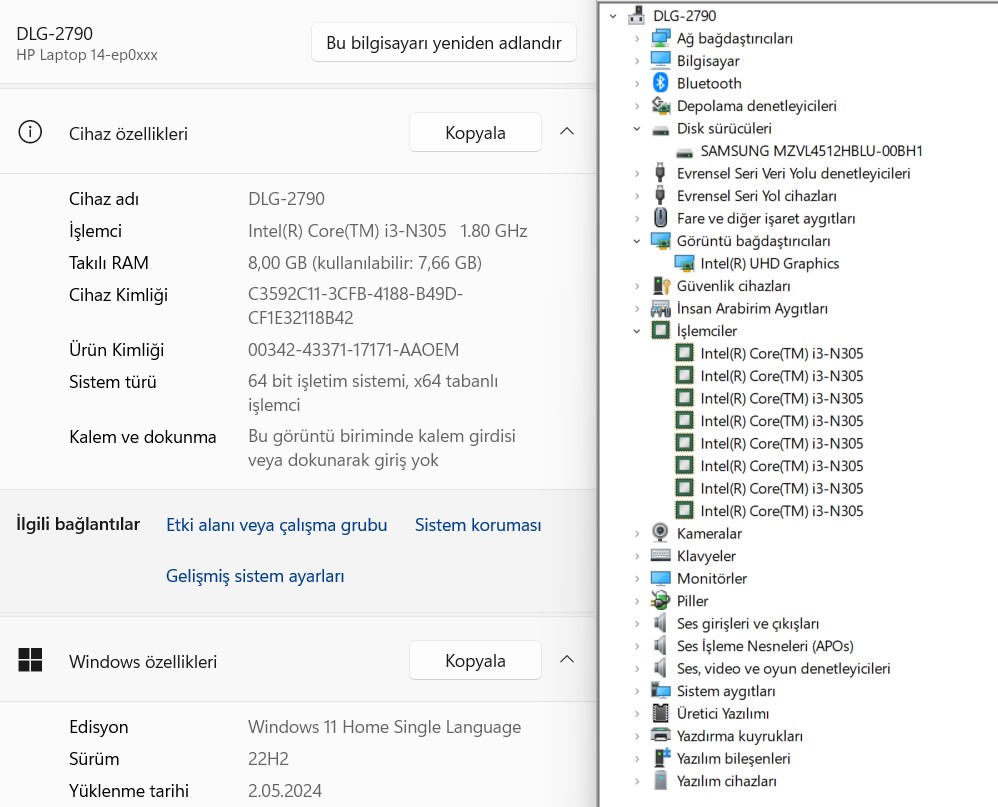Click the mouse icon for Fare ve diğer işaret aygıtları
Viewport: 998px width, 807px height.
[x=661, y=218]
